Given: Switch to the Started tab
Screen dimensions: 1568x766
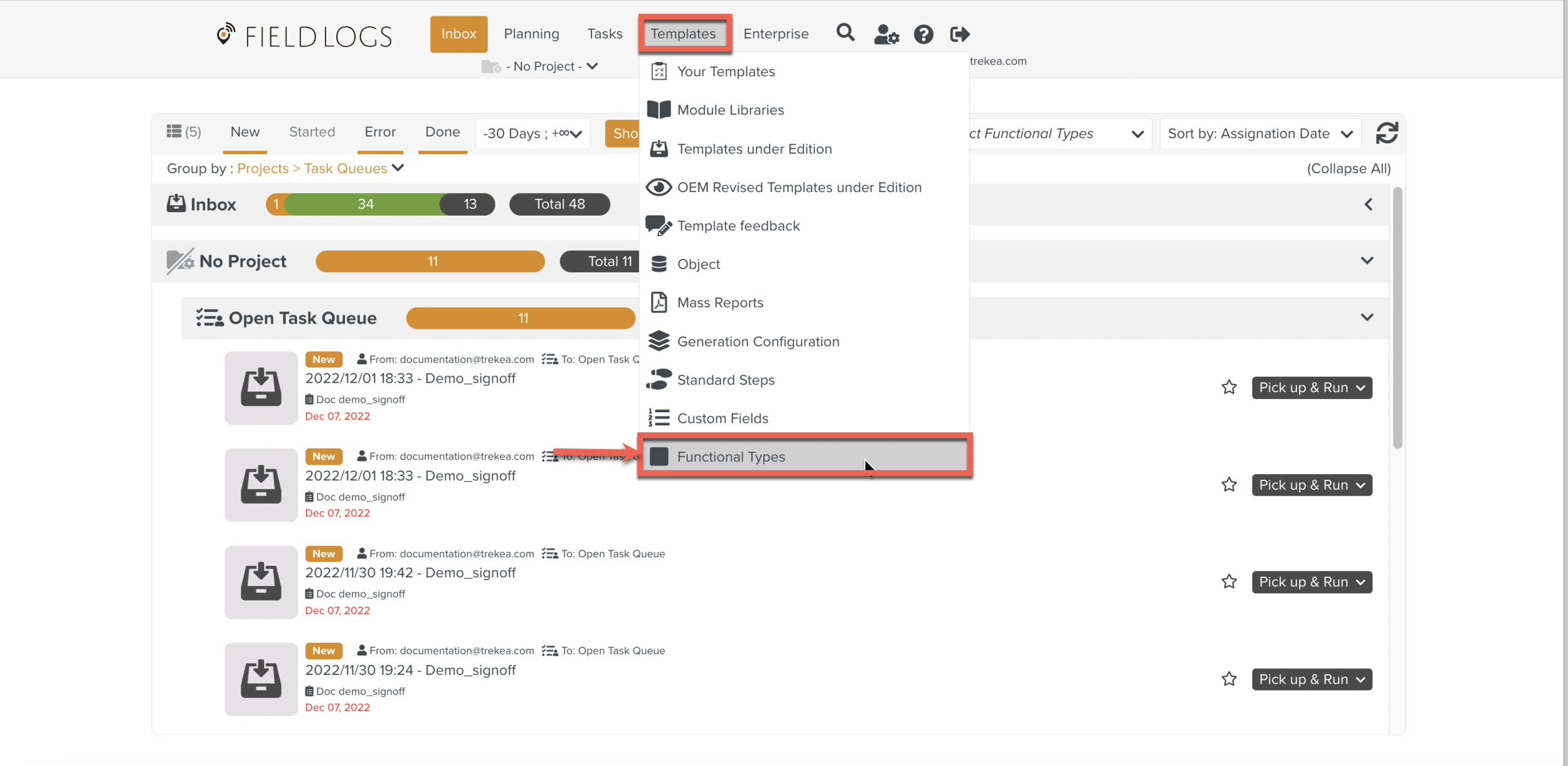Looking at the screenshot, I should coord(312,132).
